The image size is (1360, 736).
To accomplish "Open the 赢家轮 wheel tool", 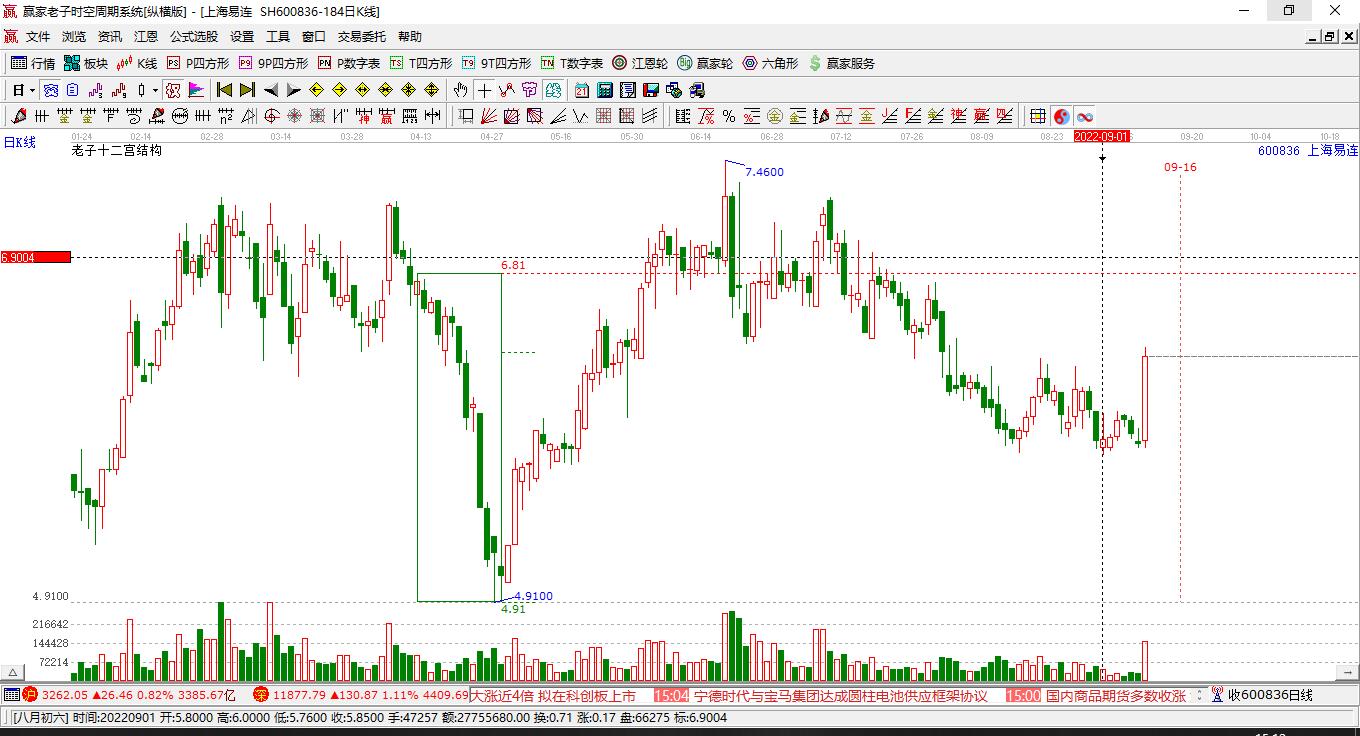I will tap(705, 63).
